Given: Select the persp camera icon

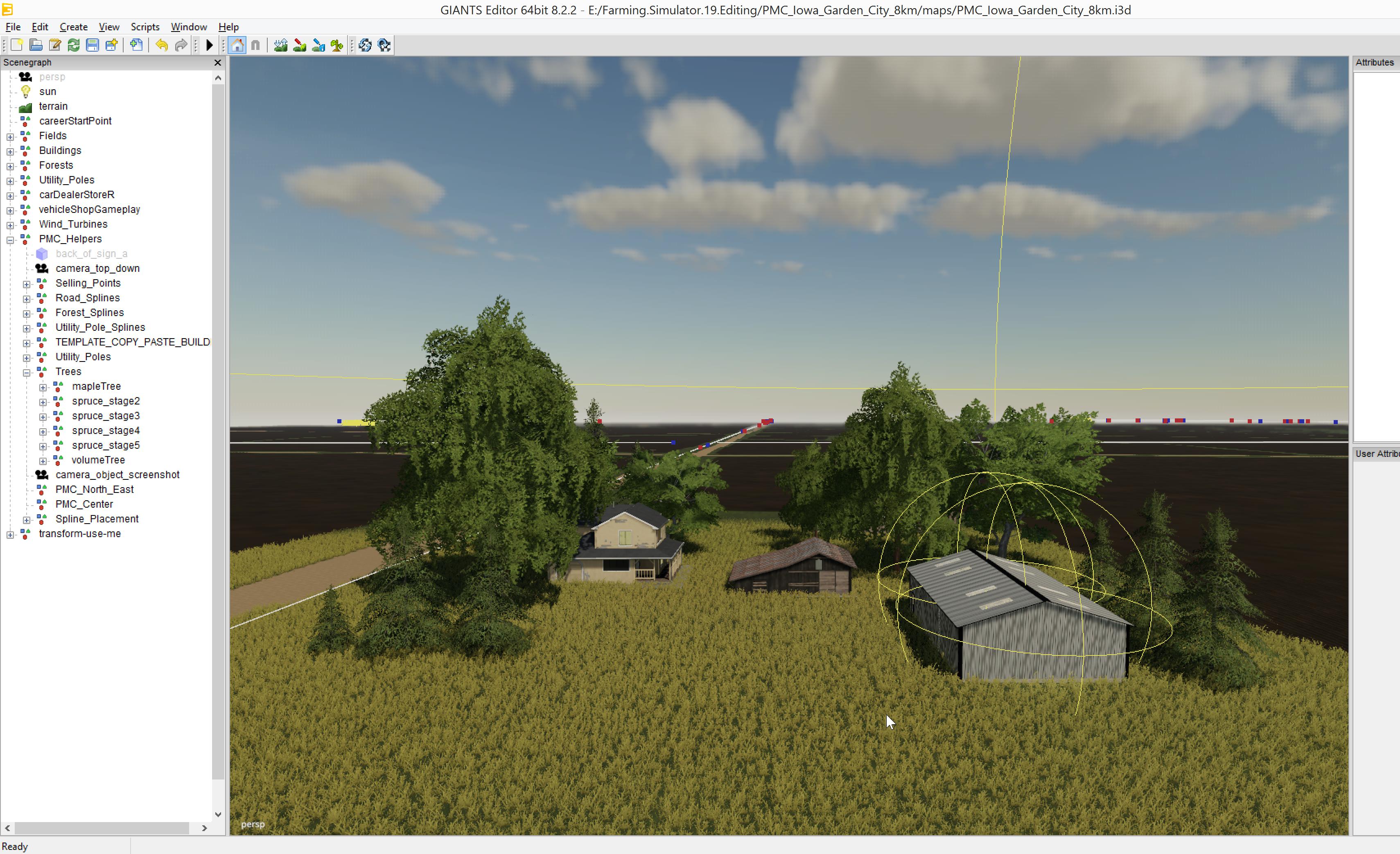Looking at the screenshot, I should 25,77.
